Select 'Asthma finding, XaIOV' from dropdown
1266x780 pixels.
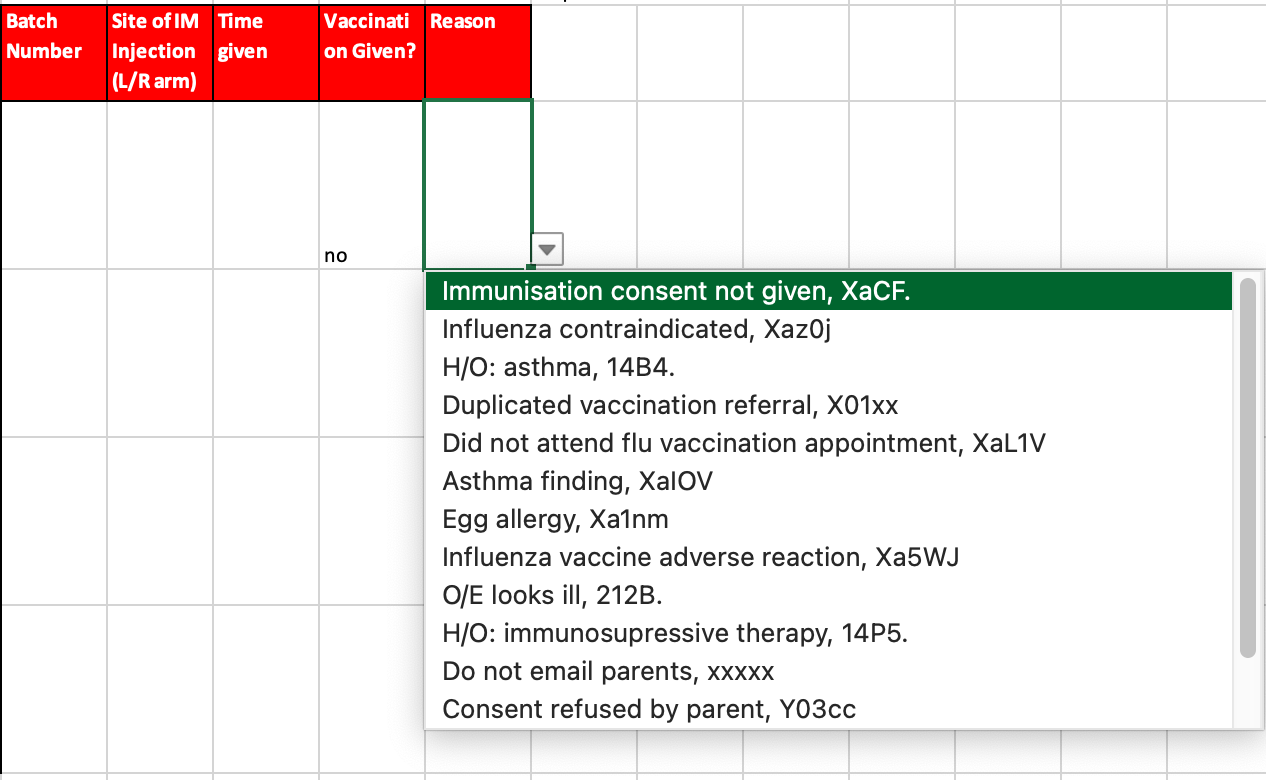577,481
